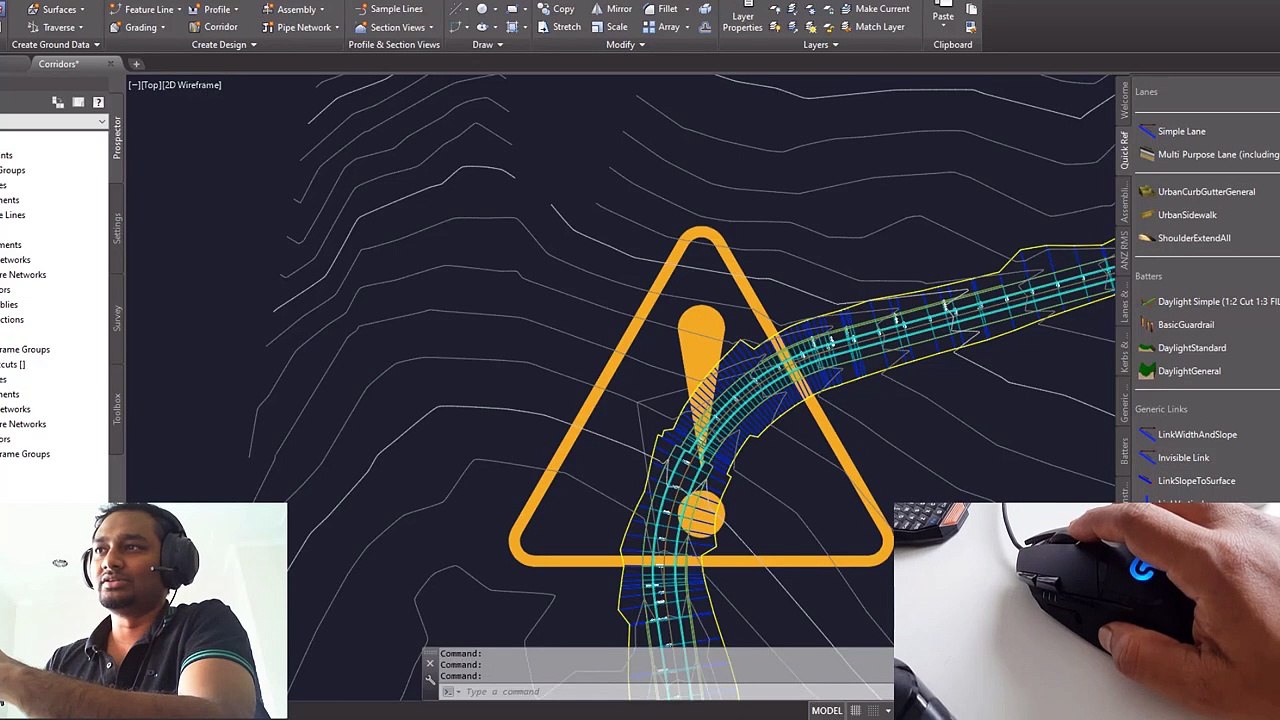1280x720 pixels.
Task: Select the line draw tool
Action: [x=457, y=9]
